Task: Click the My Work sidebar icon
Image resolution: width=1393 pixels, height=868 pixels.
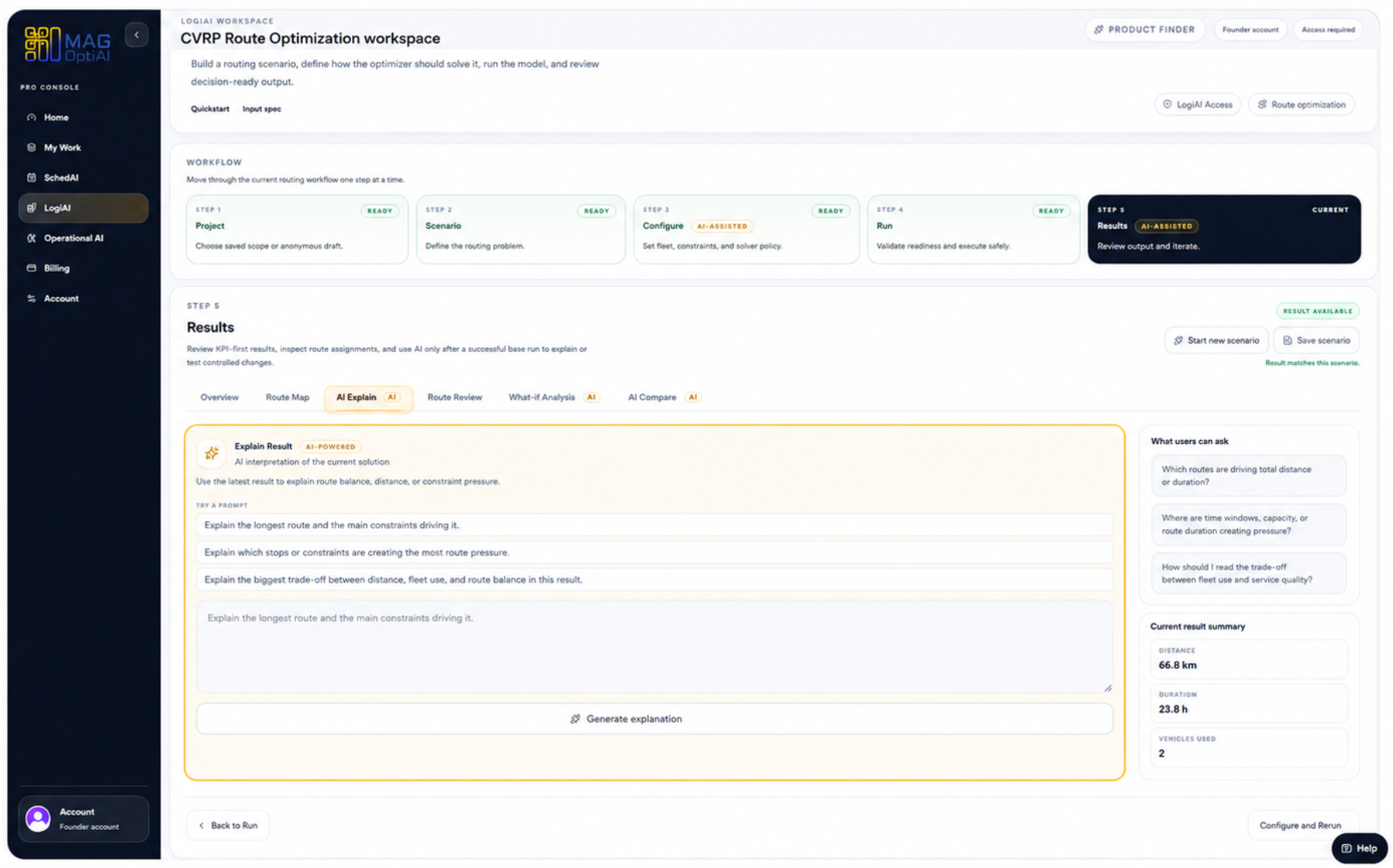Action: [x=32, y=147]
